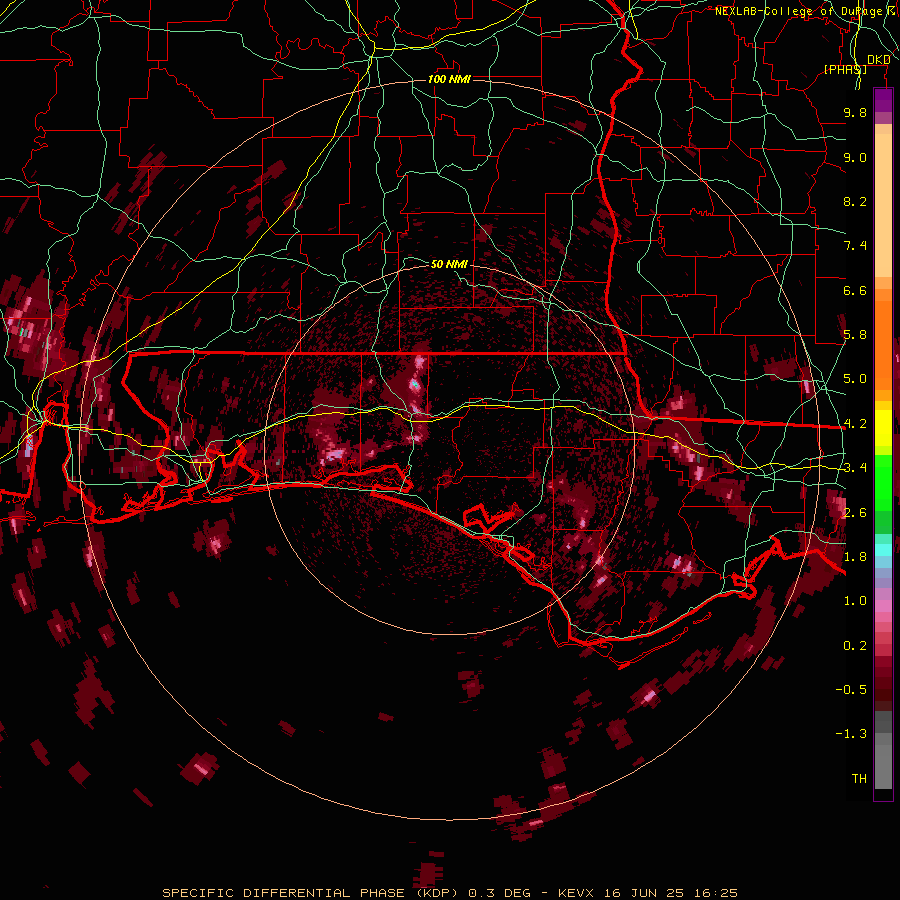This screenshot has height=900, width=900.
Task: Pick the yellow band on the color scale
Action: coord(883,428)
